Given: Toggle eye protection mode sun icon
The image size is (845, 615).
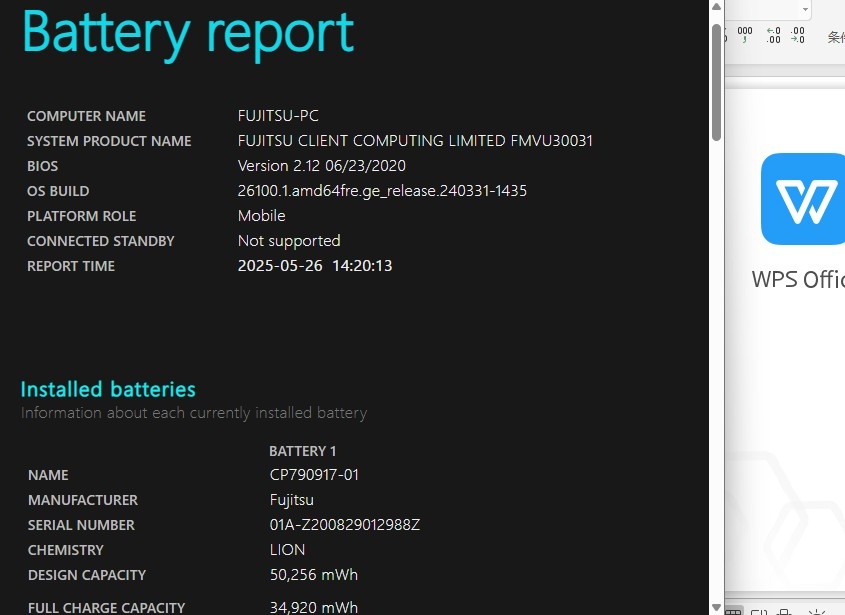Looking at the screenshot, I should (x=817, y=612).
